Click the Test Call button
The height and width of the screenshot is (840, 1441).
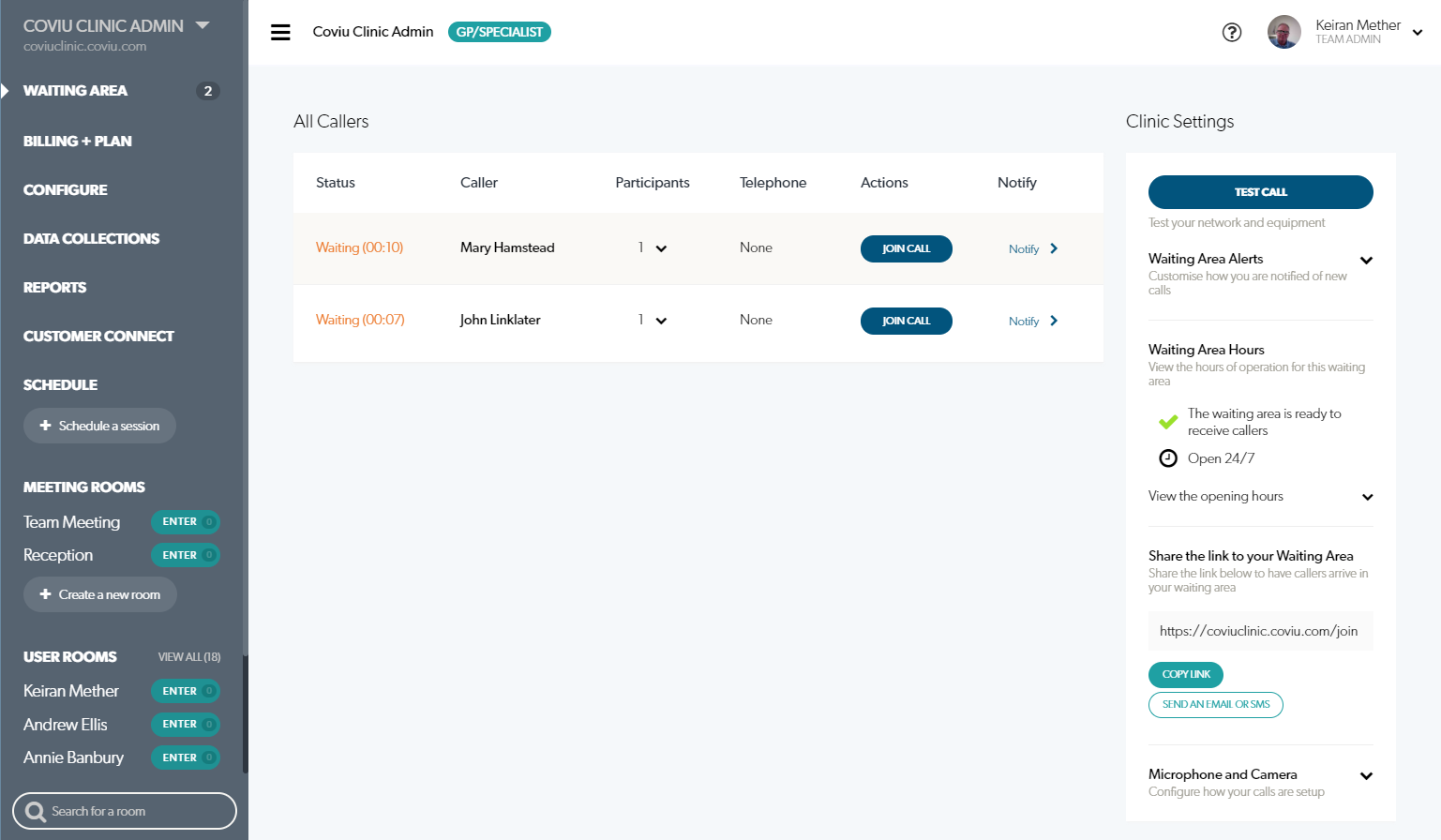click(1261, 192)
